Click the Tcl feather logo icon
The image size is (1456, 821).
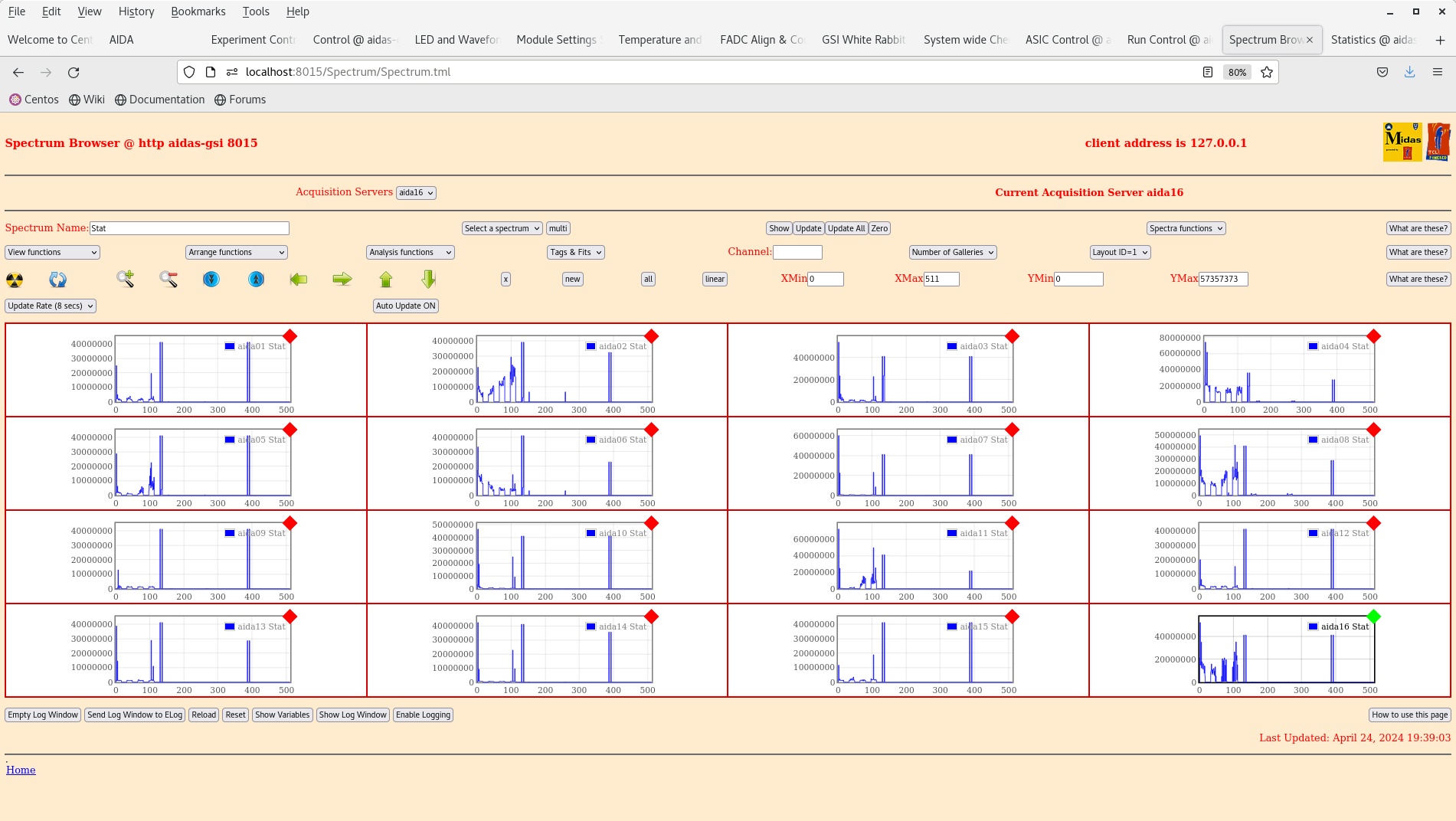pyautogui.click(x=1438, y=142)
